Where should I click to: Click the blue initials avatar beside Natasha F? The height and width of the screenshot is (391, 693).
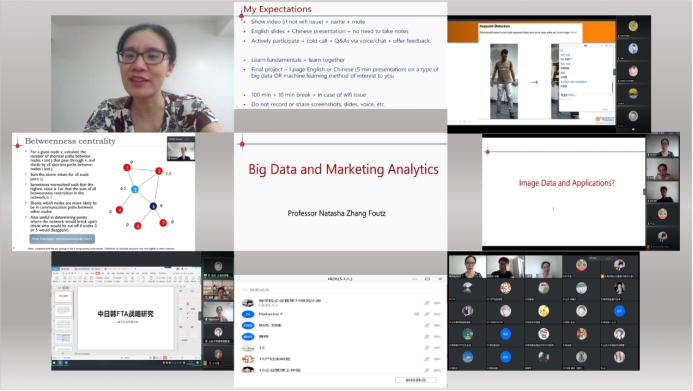pyautogui.click(x=248, y=314)
